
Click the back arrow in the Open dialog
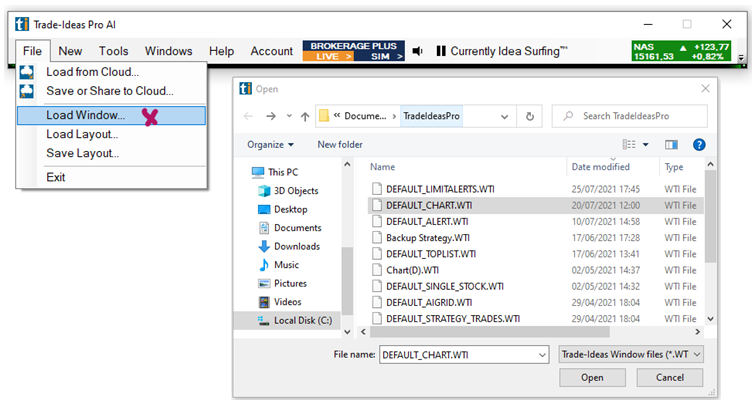pos(247,116)
